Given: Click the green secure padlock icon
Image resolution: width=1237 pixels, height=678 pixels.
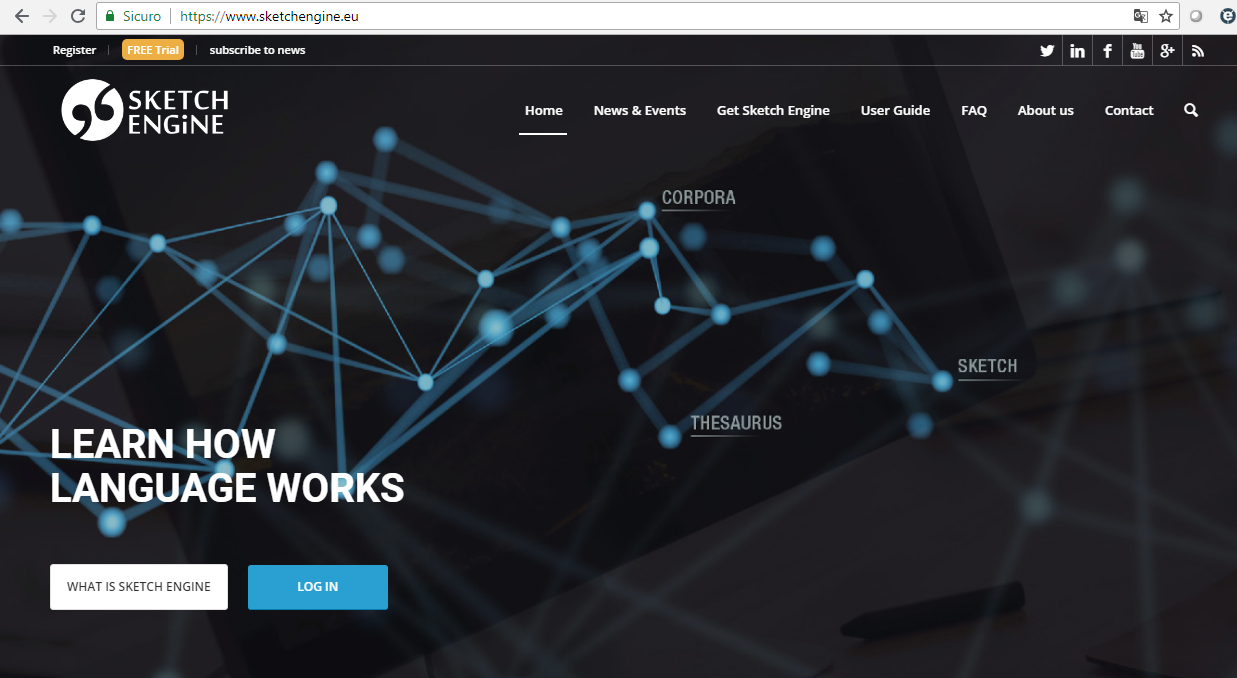Looking at the screenshot, I should point(110,16).
